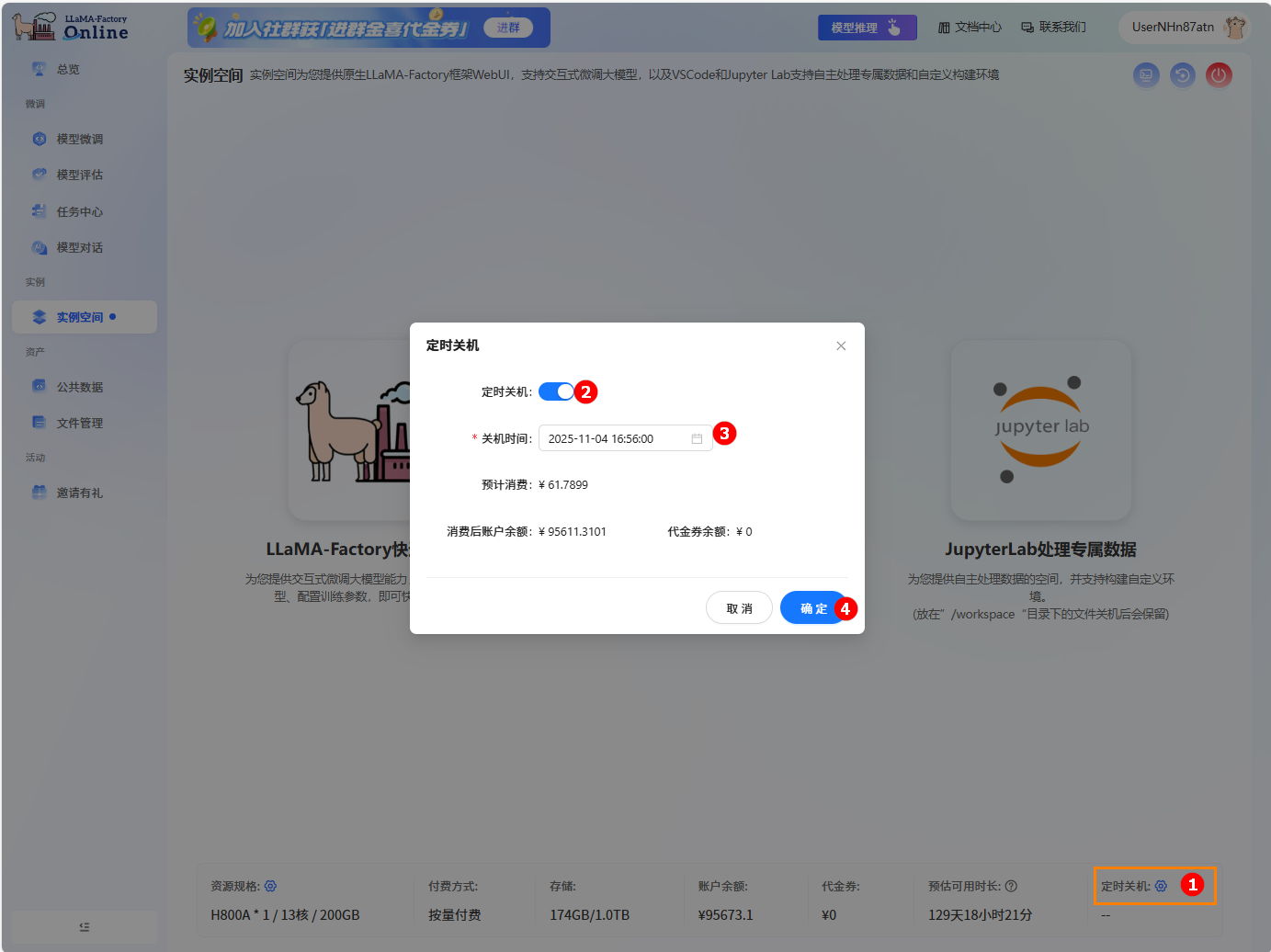Click the calendar icon in shutdown time field

[697, 438]
